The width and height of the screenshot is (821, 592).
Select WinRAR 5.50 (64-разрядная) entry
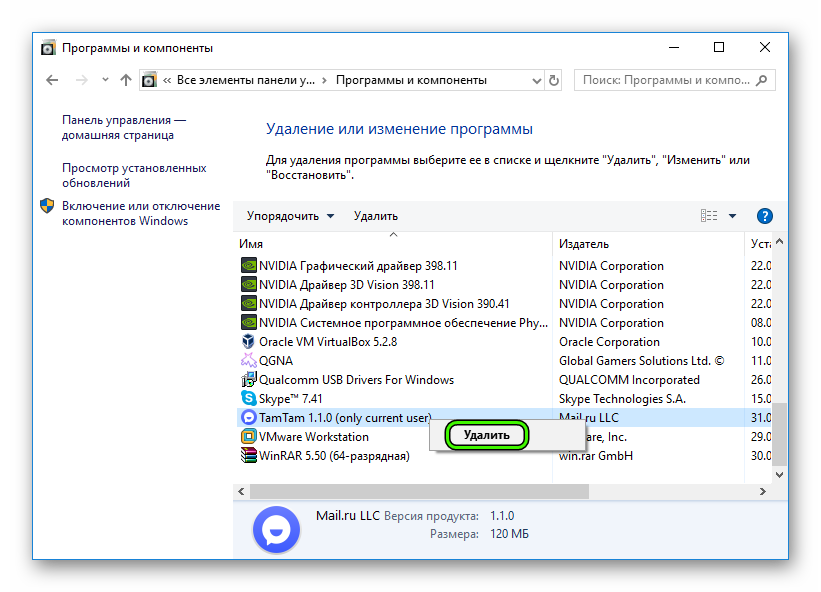pyautogui.click(x=334, y=456)
